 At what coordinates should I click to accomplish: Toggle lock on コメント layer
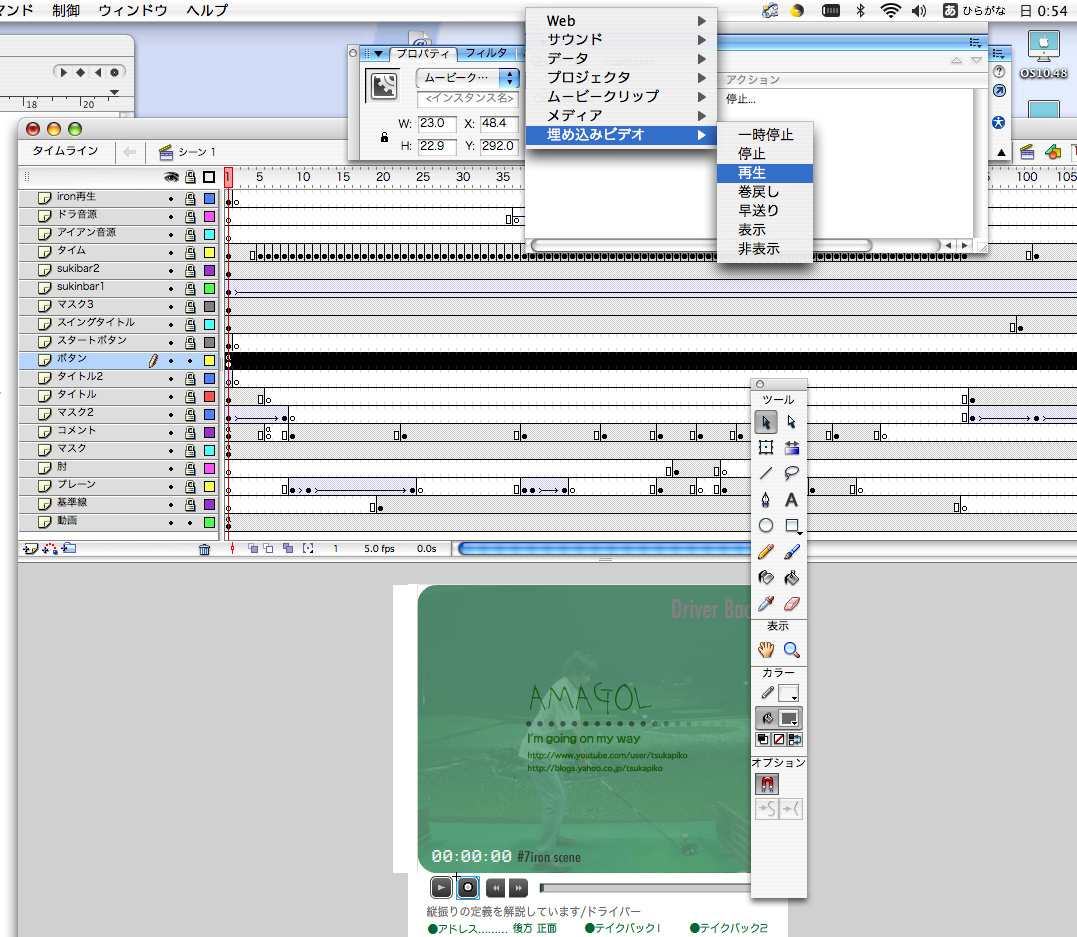click(x=190, y=433)
